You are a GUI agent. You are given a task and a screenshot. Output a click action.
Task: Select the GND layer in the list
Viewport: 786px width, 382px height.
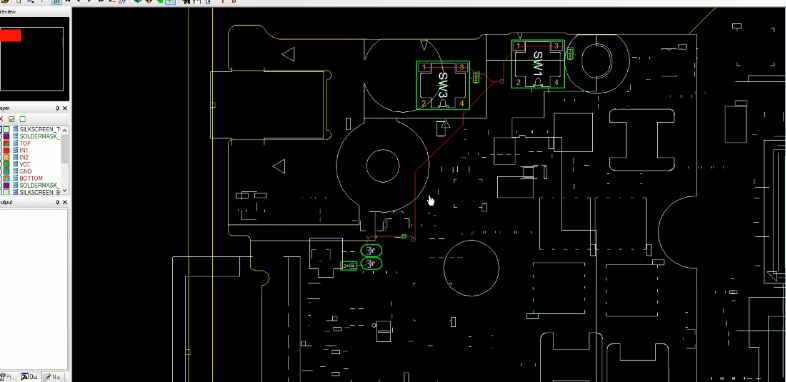click(26, 171)
